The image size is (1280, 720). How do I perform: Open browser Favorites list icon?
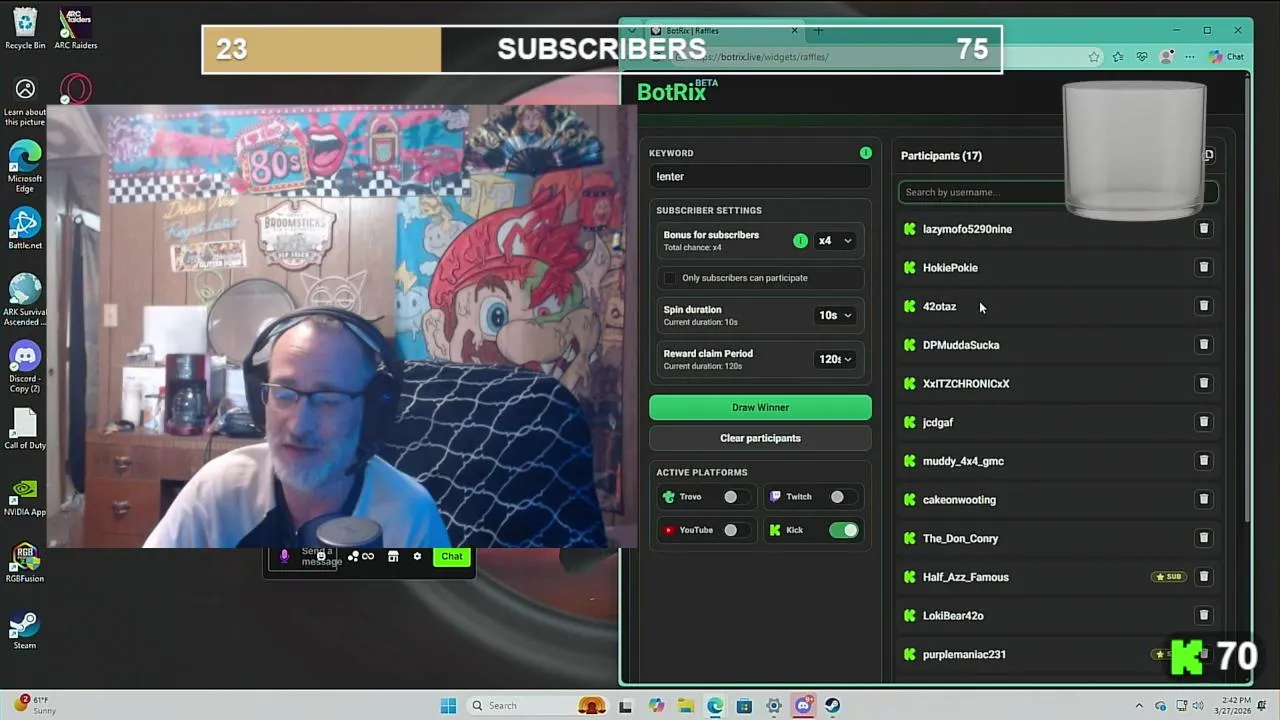pyautogui.click(x=1118, y=57)
